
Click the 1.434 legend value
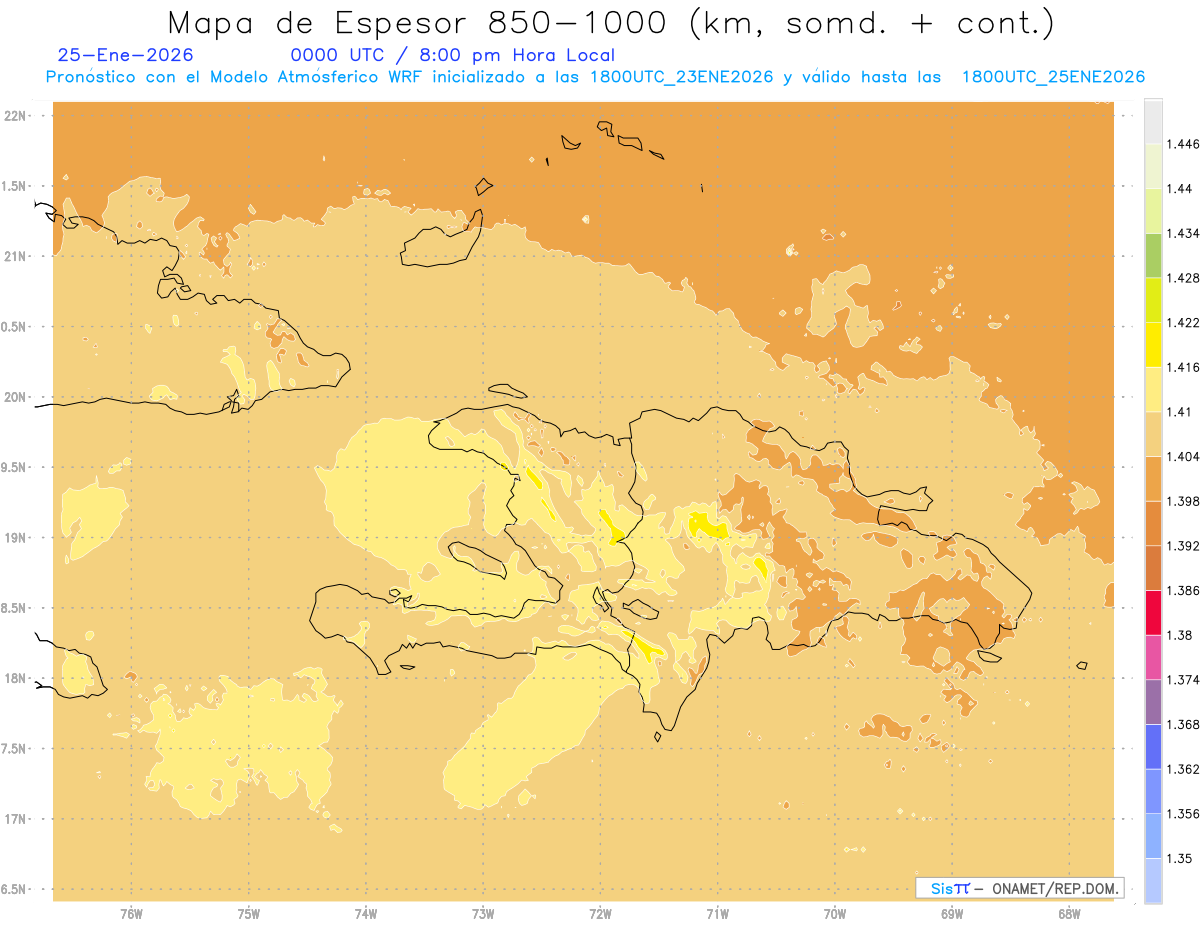[x=1181, y=233]
